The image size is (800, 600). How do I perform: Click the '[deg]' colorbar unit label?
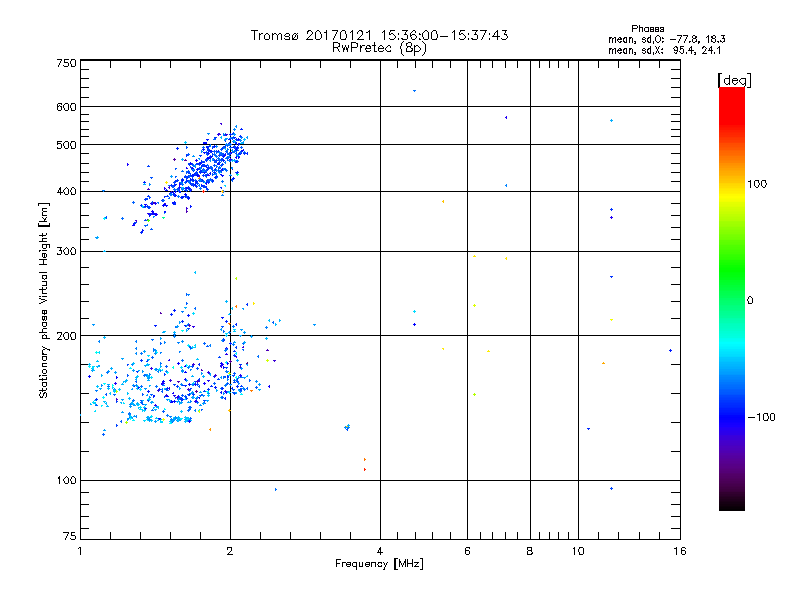[x=734, y=80]
